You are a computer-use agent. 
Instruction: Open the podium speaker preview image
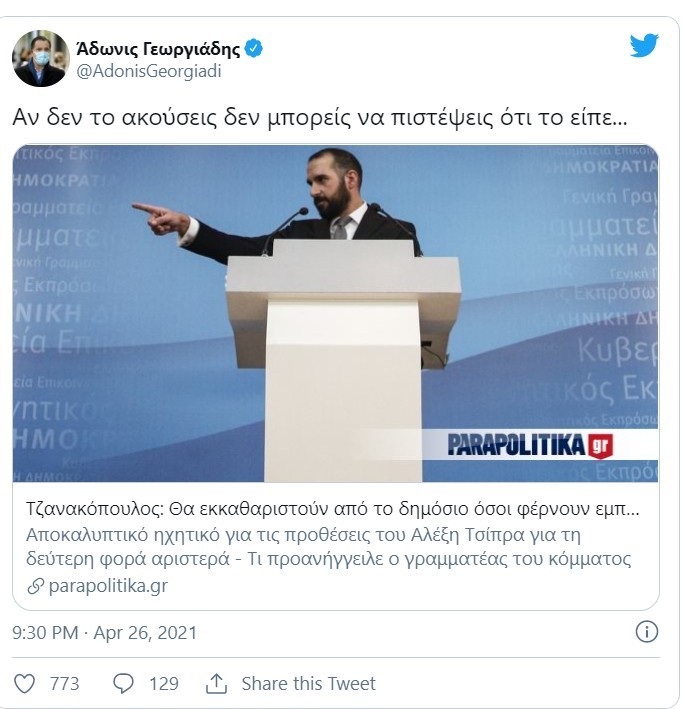tap(335, 313)
